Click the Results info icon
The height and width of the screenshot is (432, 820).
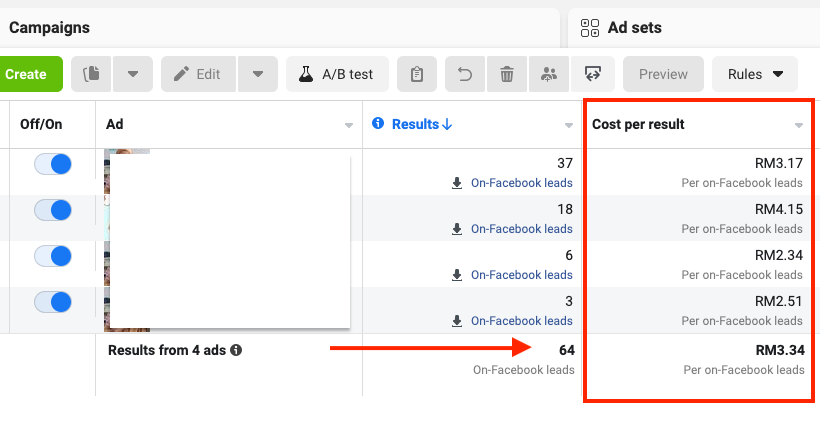tap(378, 123)
